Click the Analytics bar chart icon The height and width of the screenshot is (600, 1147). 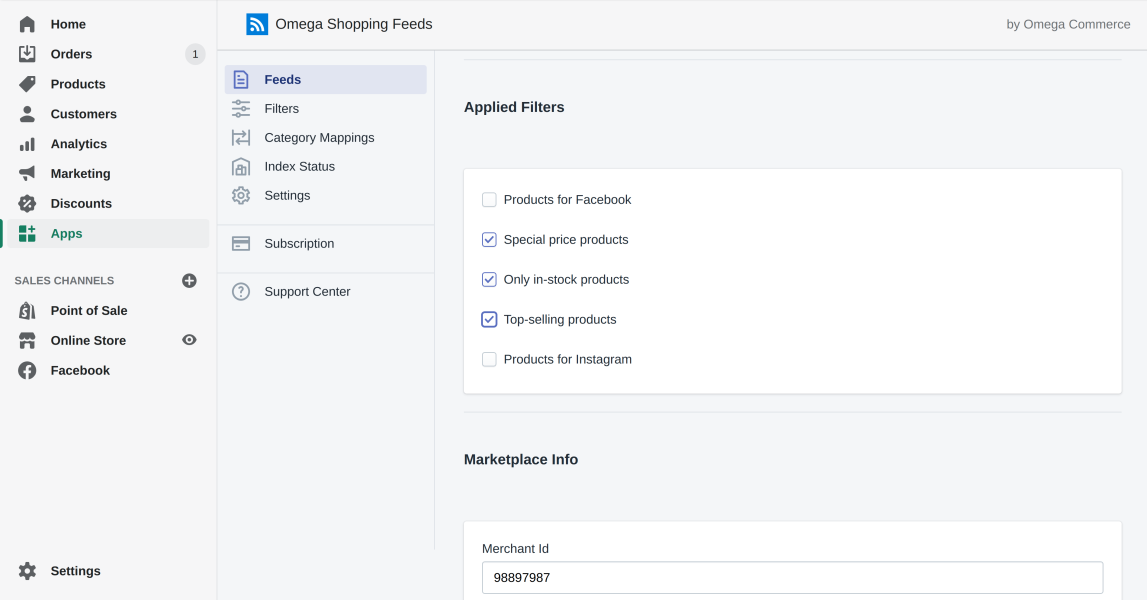pos(27,144)
